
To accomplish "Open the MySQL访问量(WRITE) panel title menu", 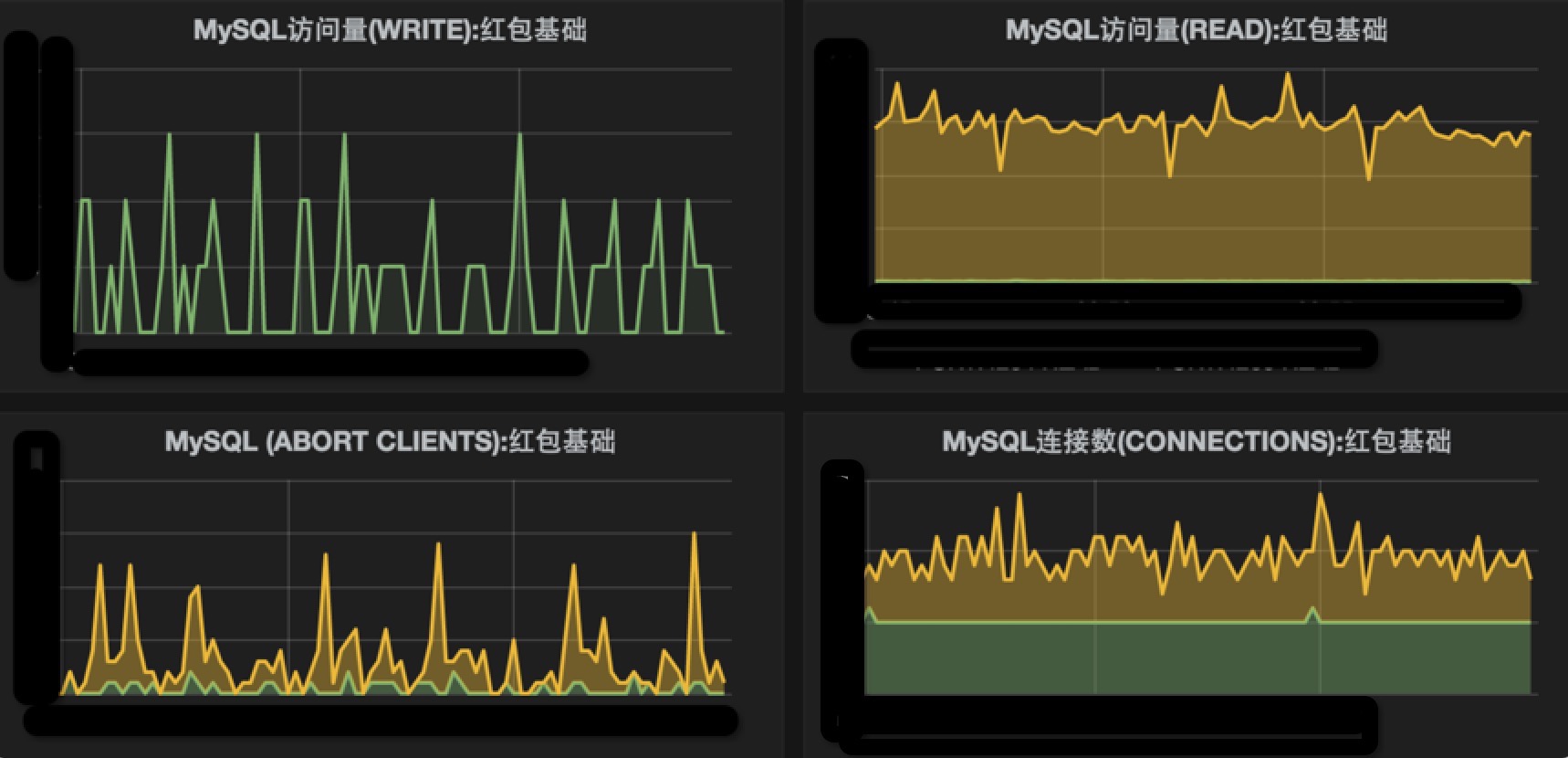I will point(390,30).
